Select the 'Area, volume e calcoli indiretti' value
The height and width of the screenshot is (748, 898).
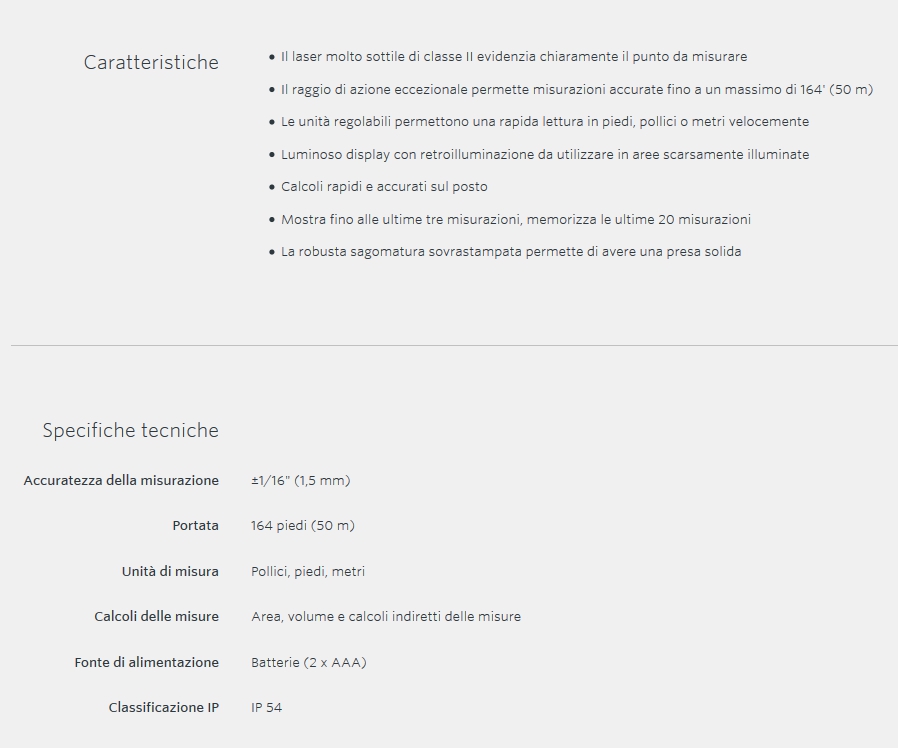385,617
